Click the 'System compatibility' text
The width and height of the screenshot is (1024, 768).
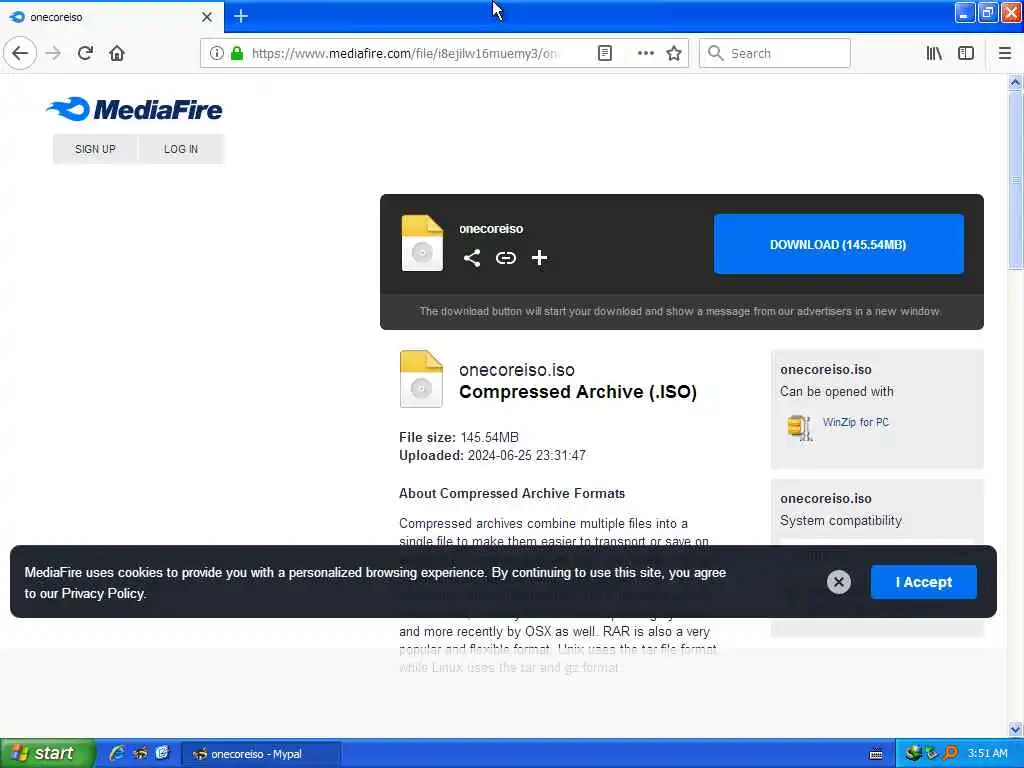(840, 520)
